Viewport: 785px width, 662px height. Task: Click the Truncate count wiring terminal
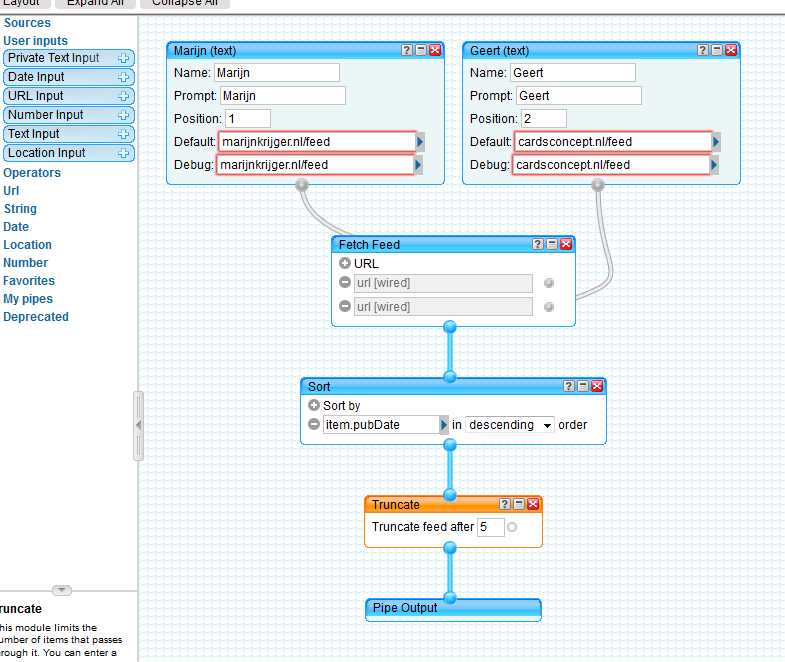[x=513, y=527]
